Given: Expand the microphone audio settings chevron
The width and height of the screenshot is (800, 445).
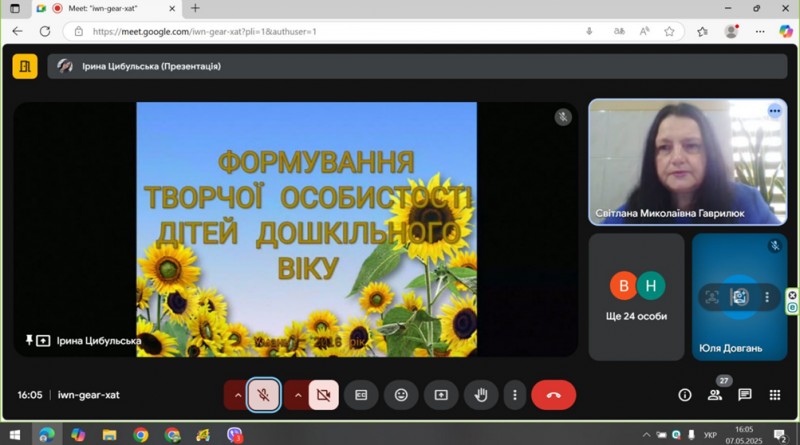Looking at the screenshot, I should pos(237,395).
